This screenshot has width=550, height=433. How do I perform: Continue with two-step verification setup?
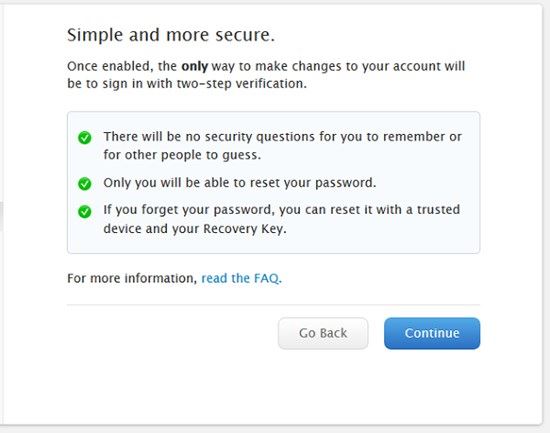pyautogui.click(x=432, y=333)
